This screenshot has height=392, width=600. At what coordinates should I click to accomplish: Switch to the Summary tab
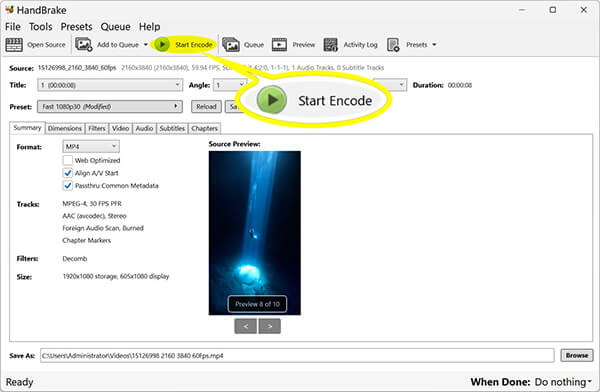27,128
